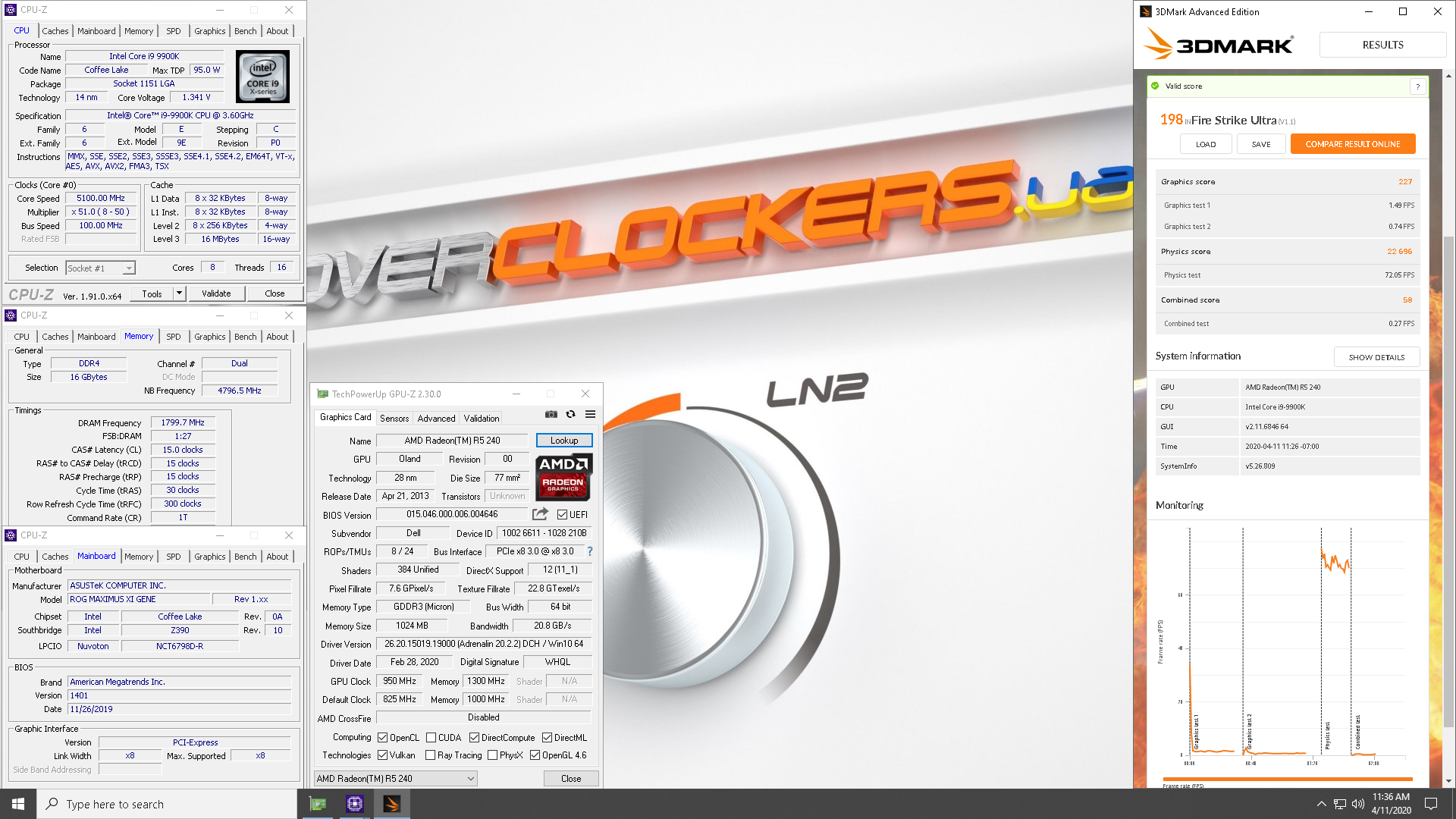Image resolution: width=1456 pixels, height=819 pixels.
Task: Click the GPU-Z Close button
Action: point(571,779)
